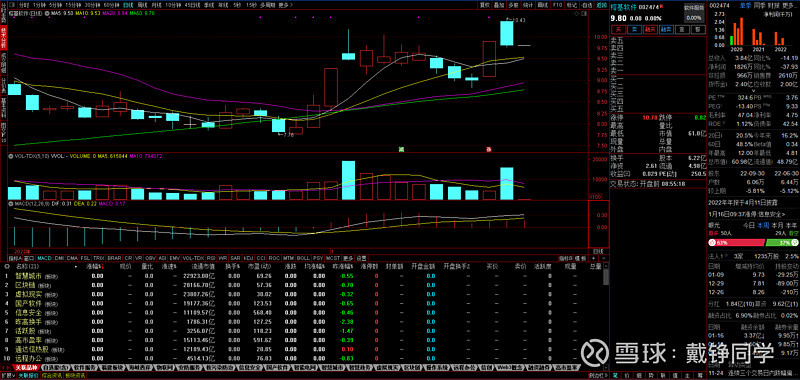Select the KDJ indicator tab
The width and height of the screenshot is (800, 380).
tap(248, 258)
